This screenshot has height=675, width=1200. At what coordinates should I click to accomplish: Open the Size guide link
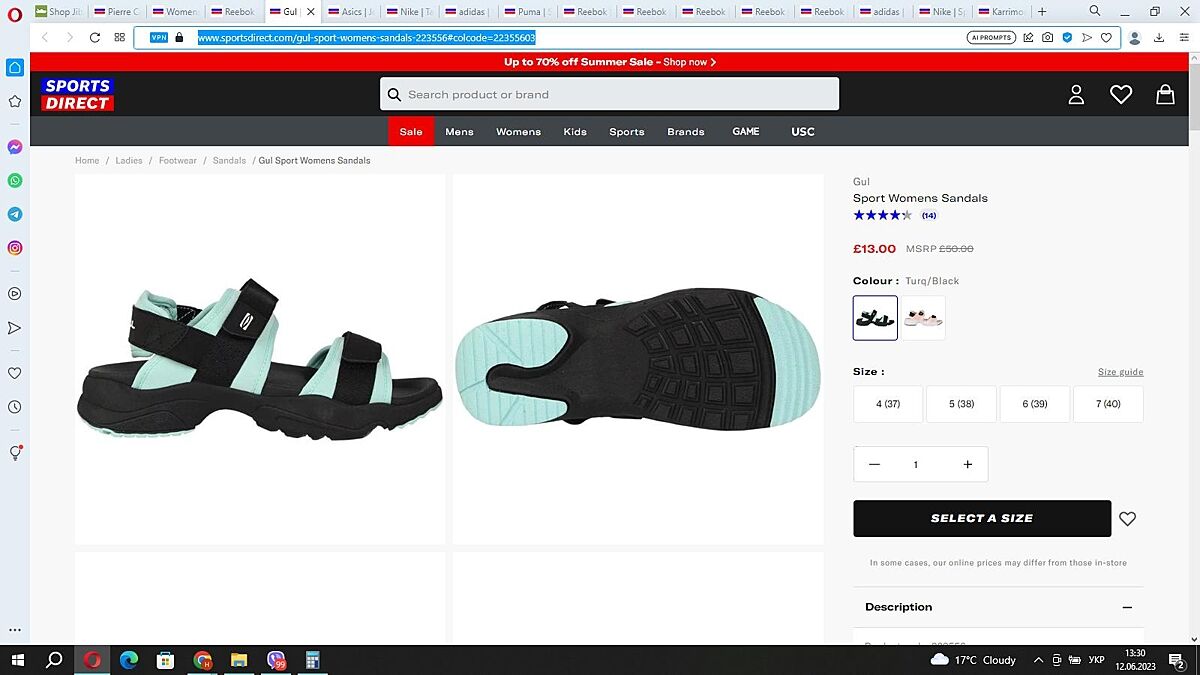pos(1120,372)
